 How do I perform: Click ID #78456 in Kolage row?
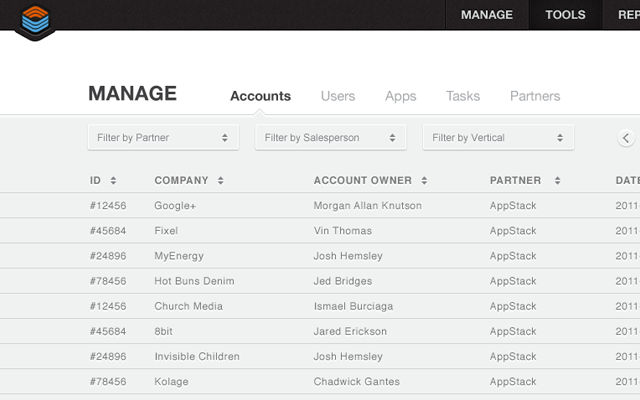click(x=108, y=382)
